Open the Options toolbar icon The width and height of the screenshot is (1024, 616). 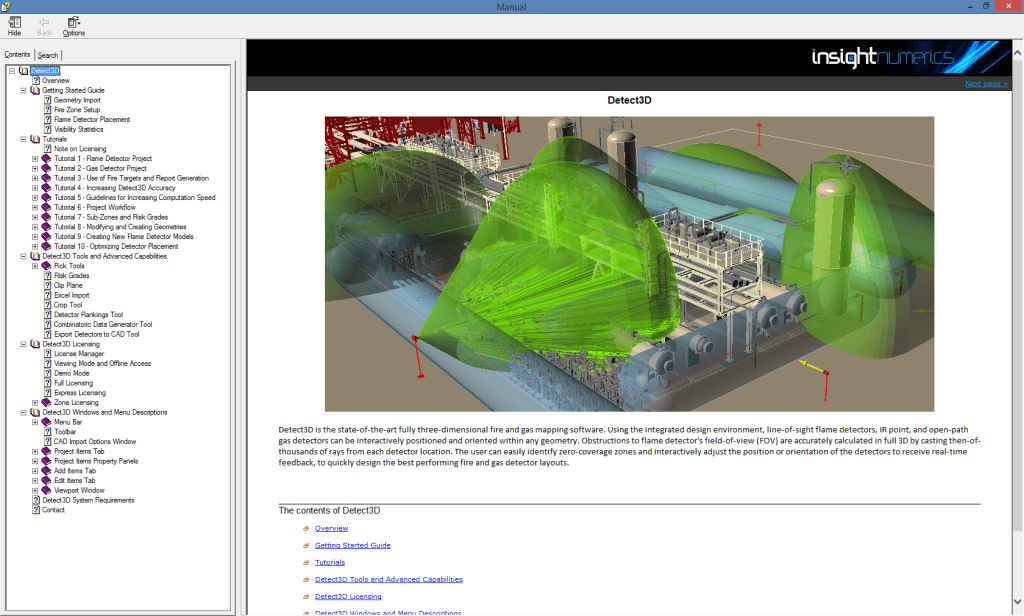click(x=72, y=22)
